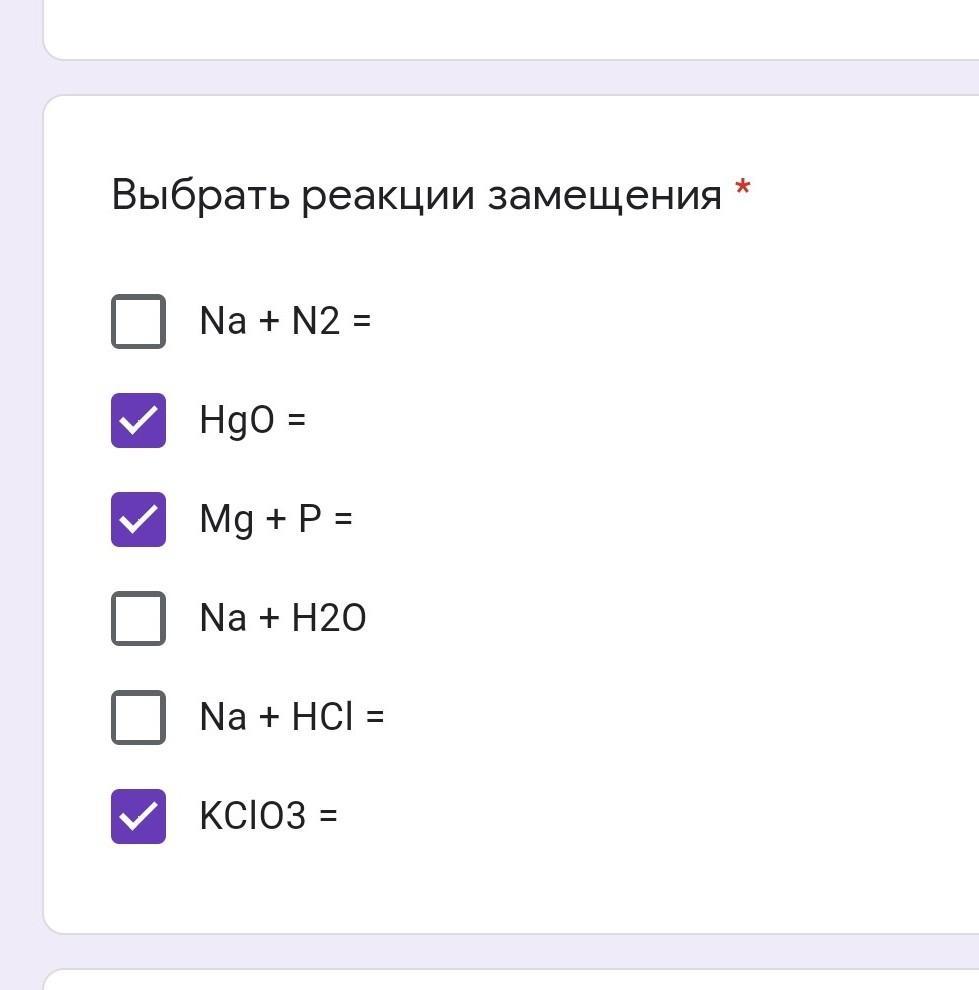
Task: Select the "Mg + P =" label text
Action: click(x=276, y=519)
